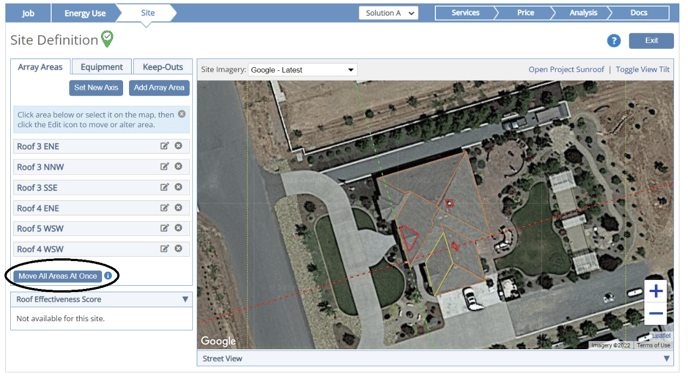Screen dimensions: 688x376
Task: Edit the Roof 3 SSE area
Action: (164, 187)
